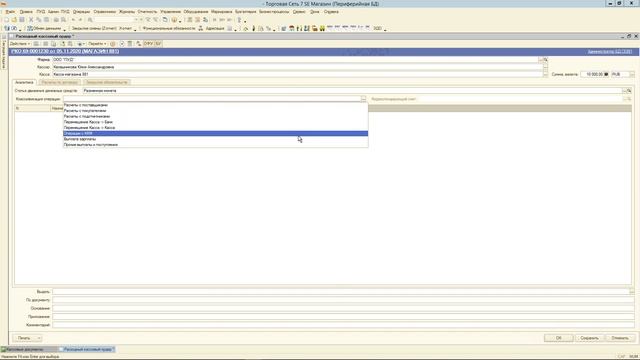Image resolution: width=640 pixels, height=360 pixels.
Task: Click the Основание input field
Action: point(343,308)
